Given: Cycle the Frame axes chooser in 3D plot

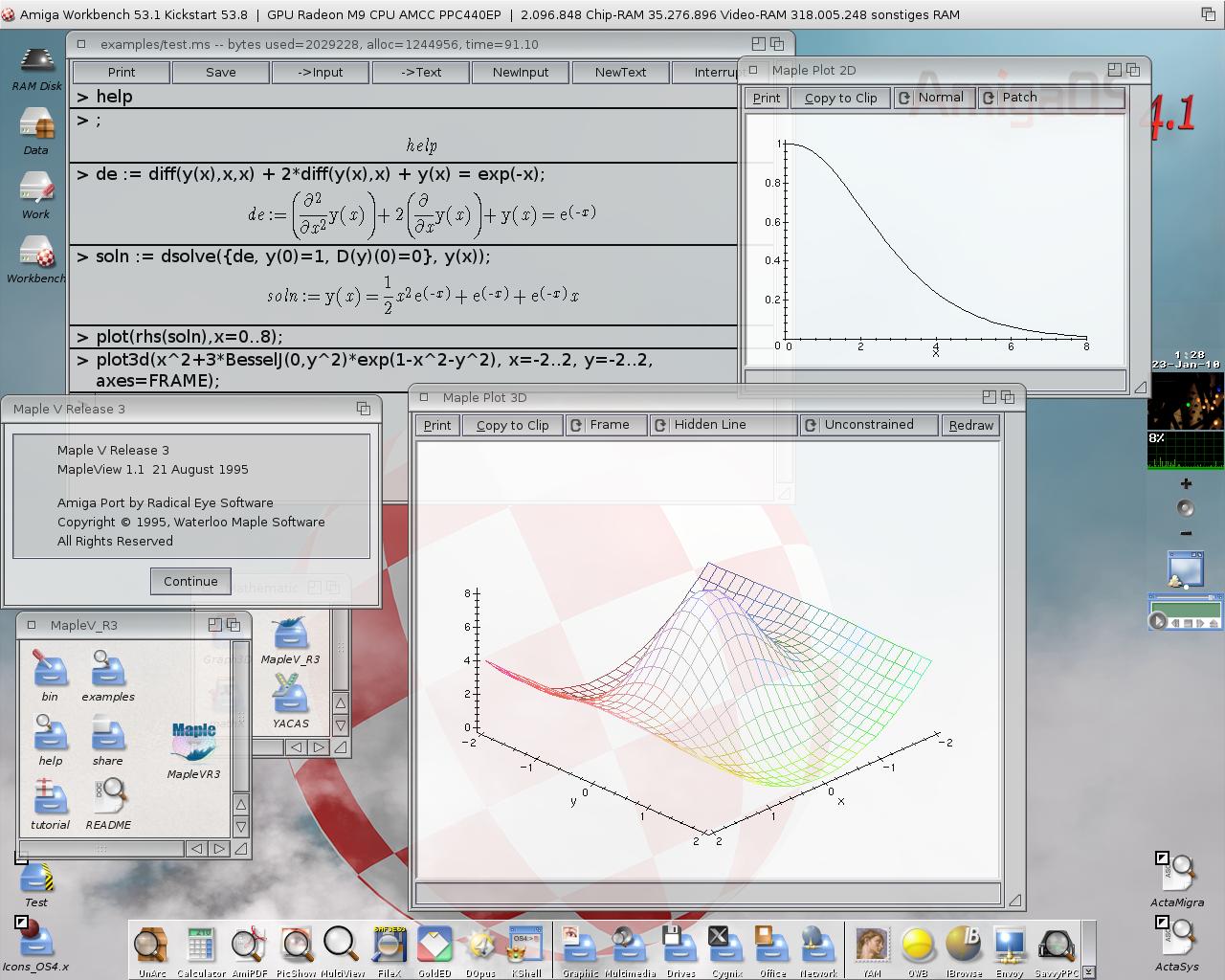Looking at the screenshot, I should click(606, 425).
